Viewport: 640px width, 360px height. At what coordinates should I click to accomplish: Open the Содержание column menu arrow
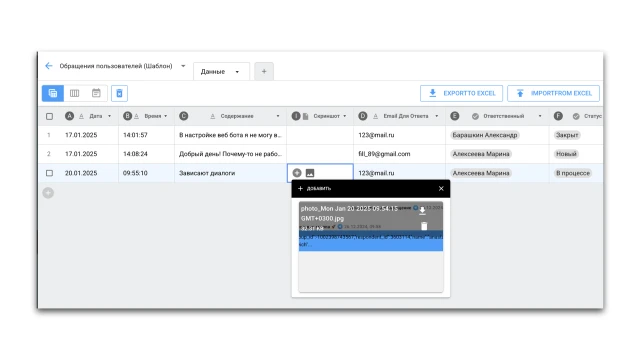pos(278,116)
